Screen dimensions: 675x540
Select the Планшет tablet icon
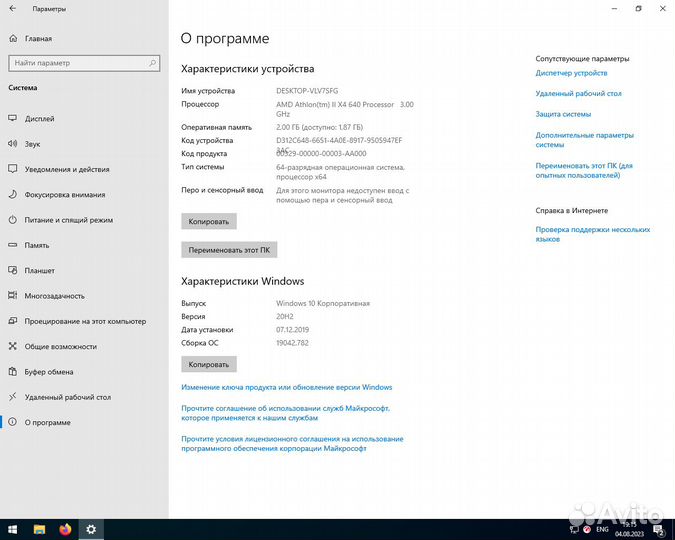point(13,270)
